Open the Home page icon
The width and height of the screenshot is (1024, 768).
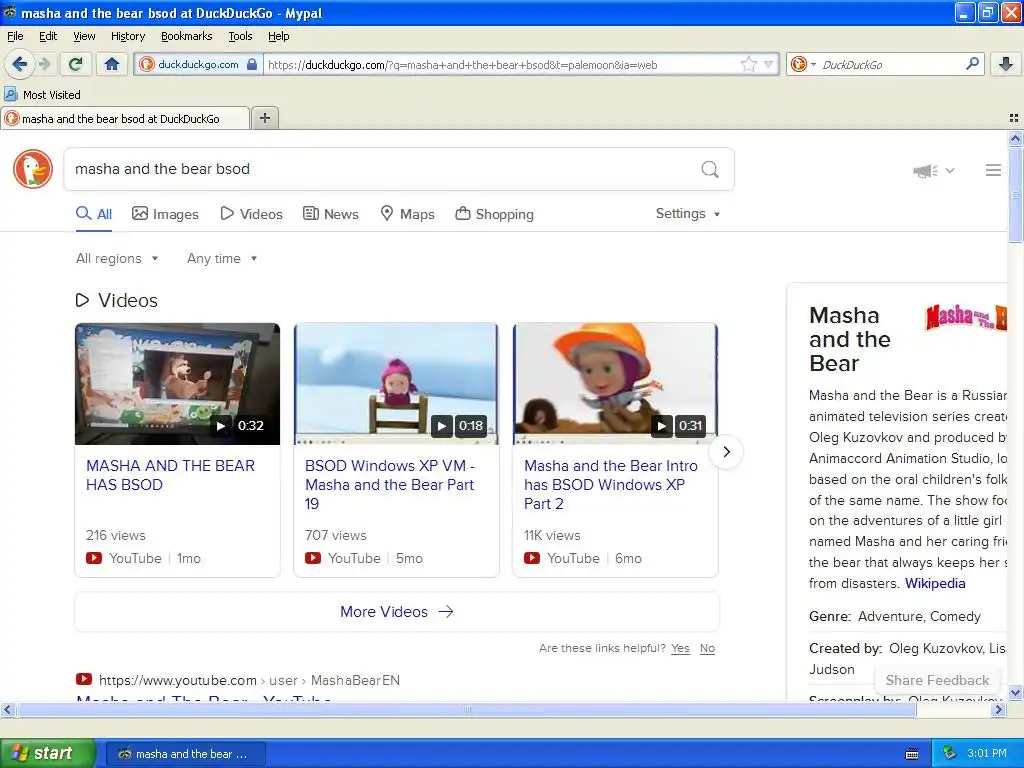pos(112,64)
